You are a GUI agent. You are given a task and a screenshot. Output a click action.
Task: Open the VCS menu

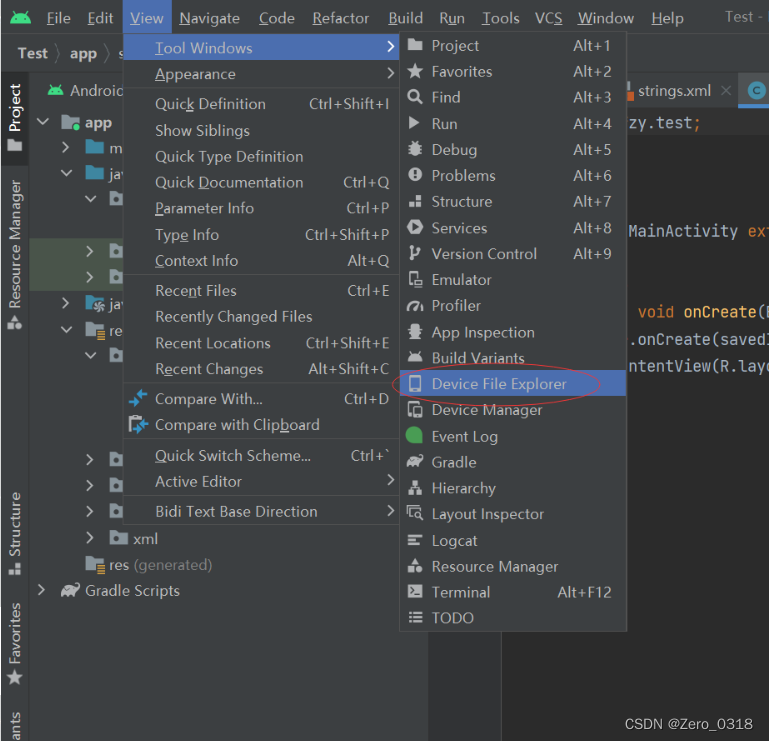(548, 18)
